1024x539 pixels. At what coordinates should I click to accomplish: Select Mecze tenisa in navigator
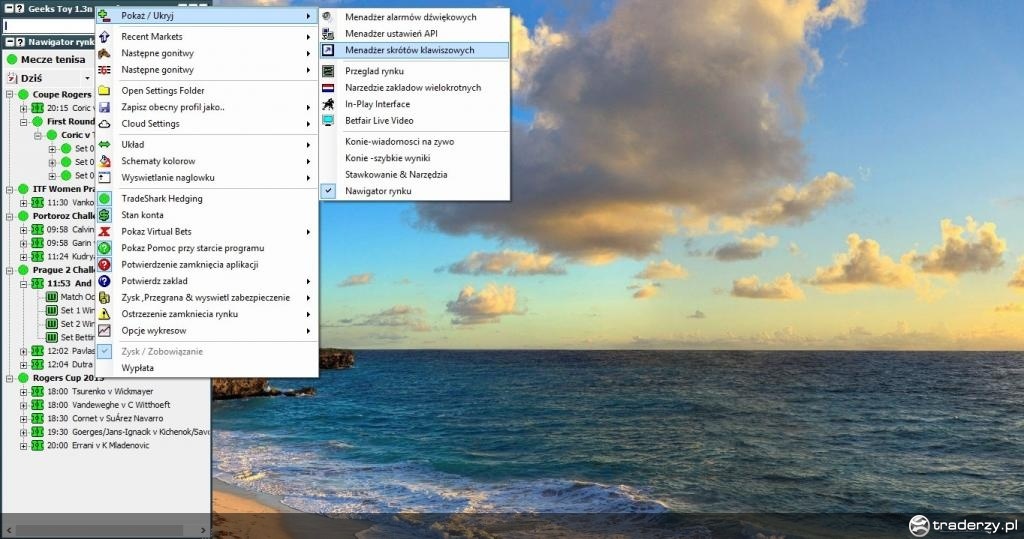point(53,59)
